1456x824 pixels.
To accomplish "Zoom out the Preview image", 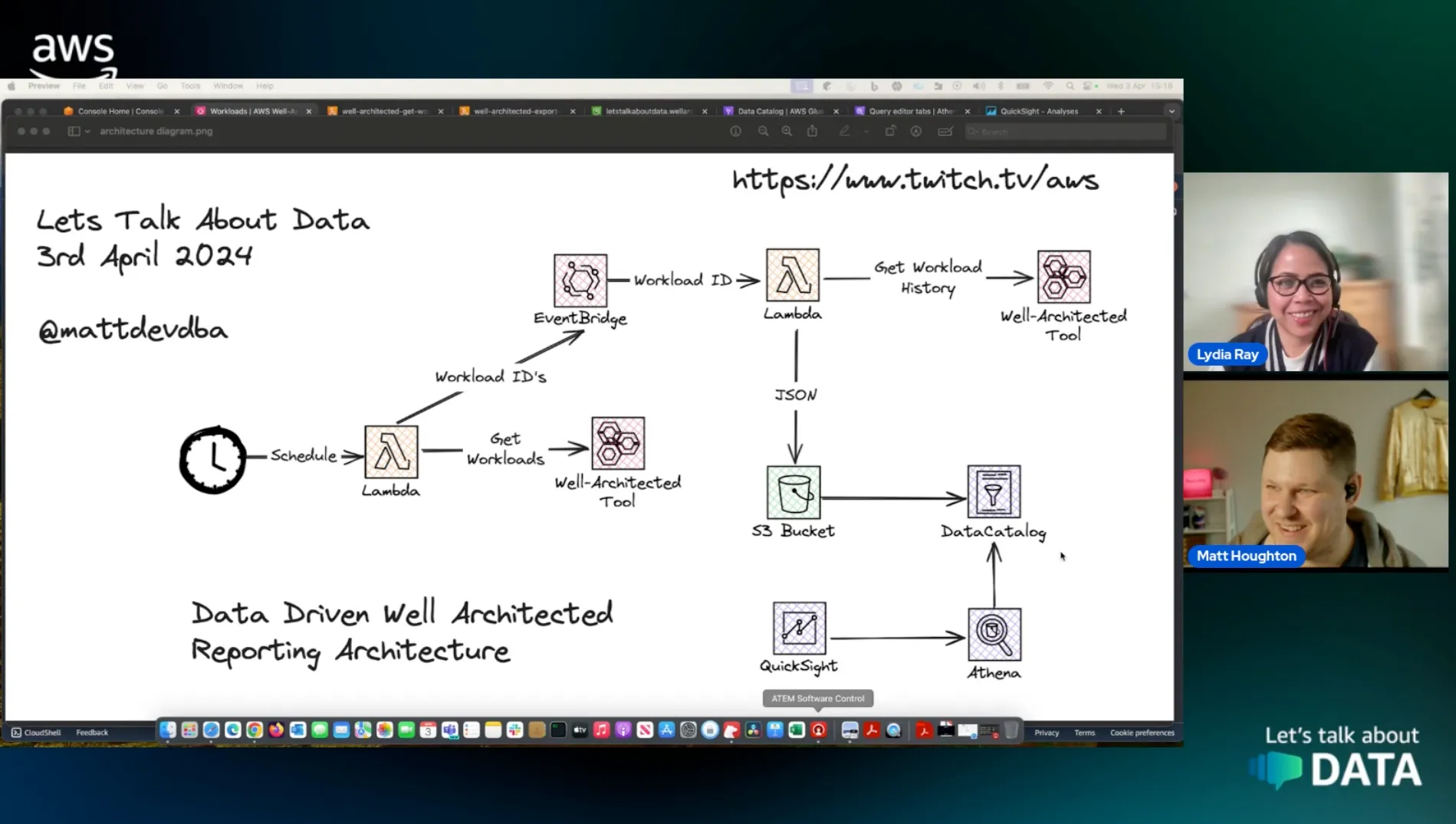I will click(763, 131).
